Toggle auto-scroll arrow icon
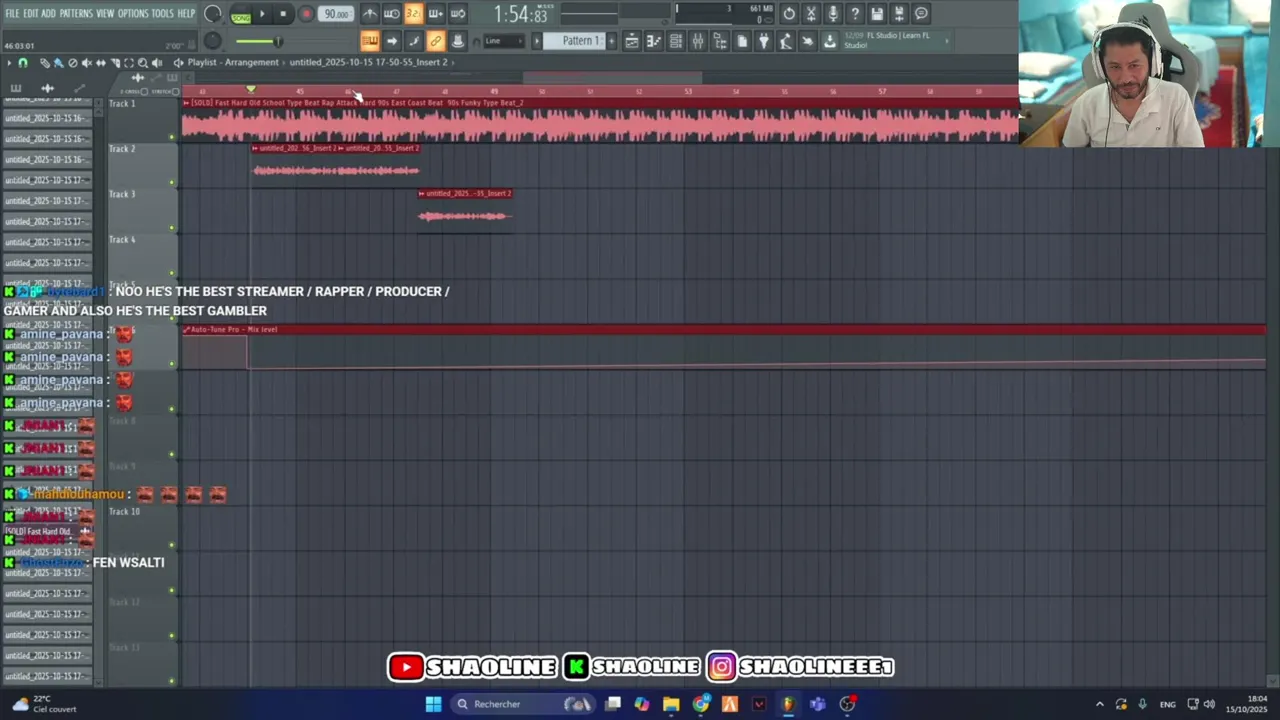 [392, 41]
